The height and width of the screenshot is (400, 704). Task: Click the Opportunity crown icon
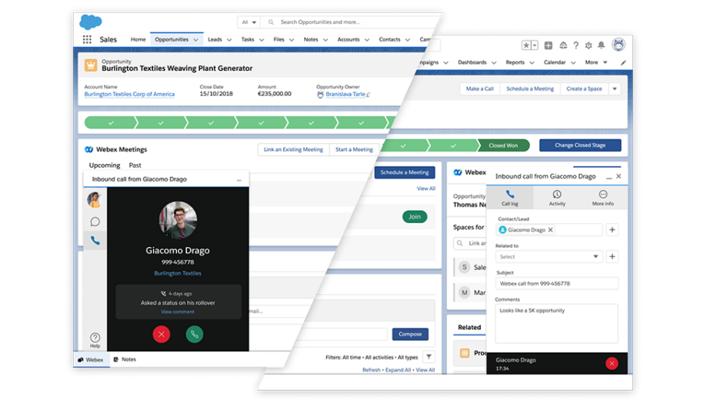tap(91, 65)
